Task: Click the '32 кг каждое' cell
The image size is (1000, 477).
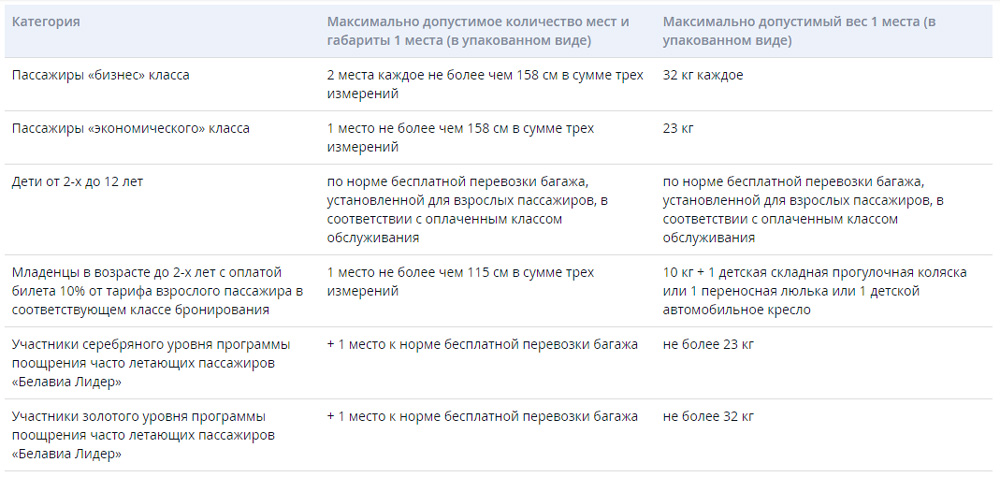Action: click(703, 75)
